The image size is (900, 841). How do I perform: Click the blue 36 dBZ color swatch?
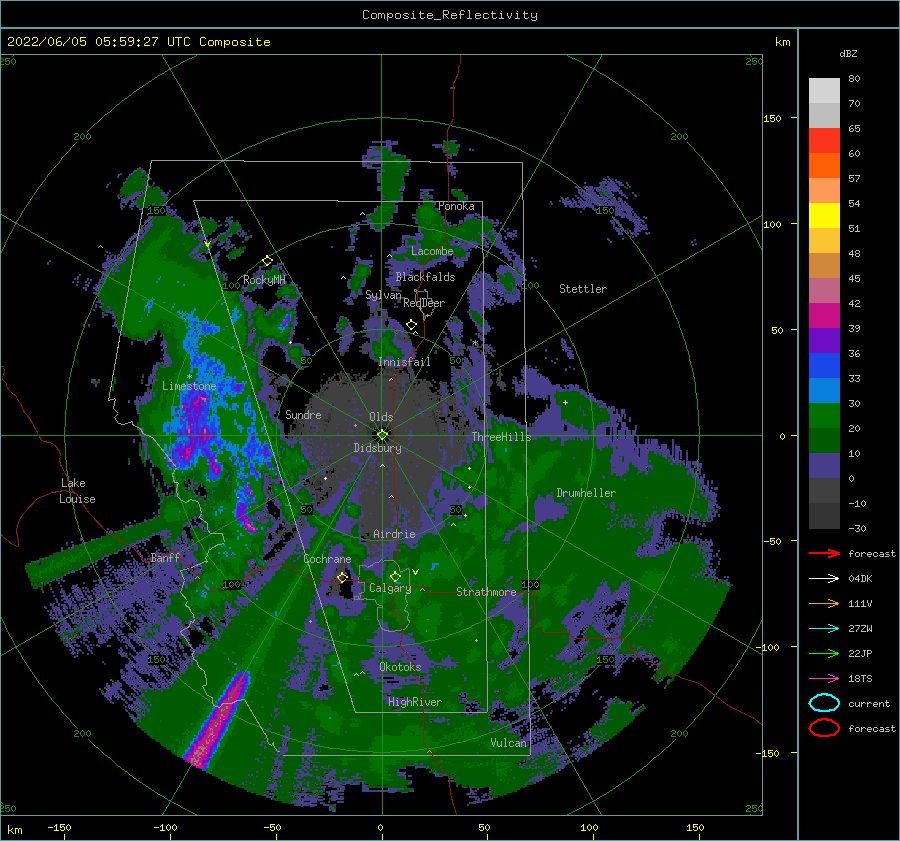824,366
